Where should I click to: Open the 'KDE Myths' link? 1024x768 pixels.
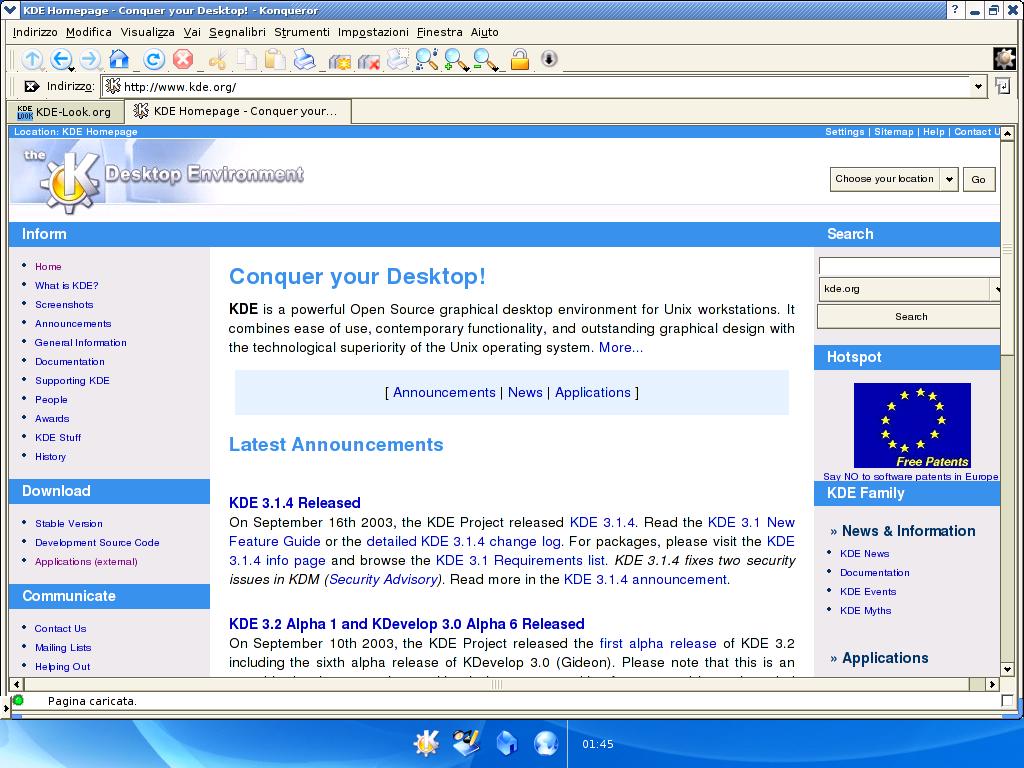coord(865,611)
